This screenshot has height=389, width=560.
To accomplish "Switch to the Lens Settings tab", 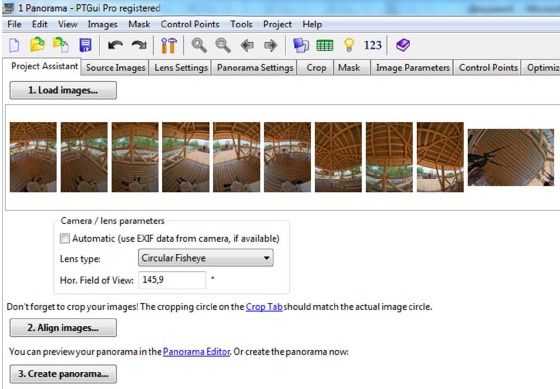I will coord(181,68).
